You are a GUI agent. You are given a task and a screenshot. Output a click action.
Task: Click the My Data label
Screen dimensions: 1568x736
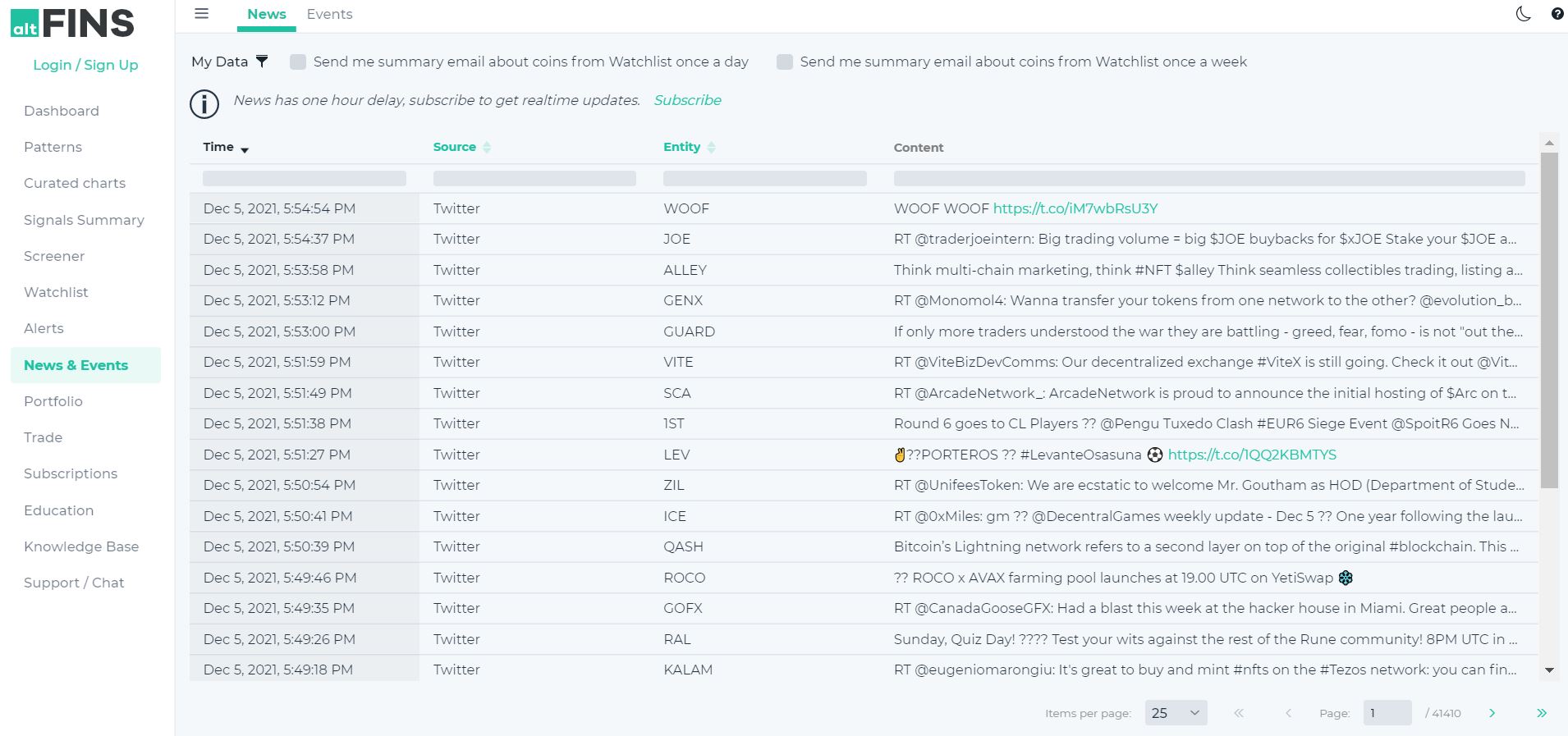[x=219, y=62]
